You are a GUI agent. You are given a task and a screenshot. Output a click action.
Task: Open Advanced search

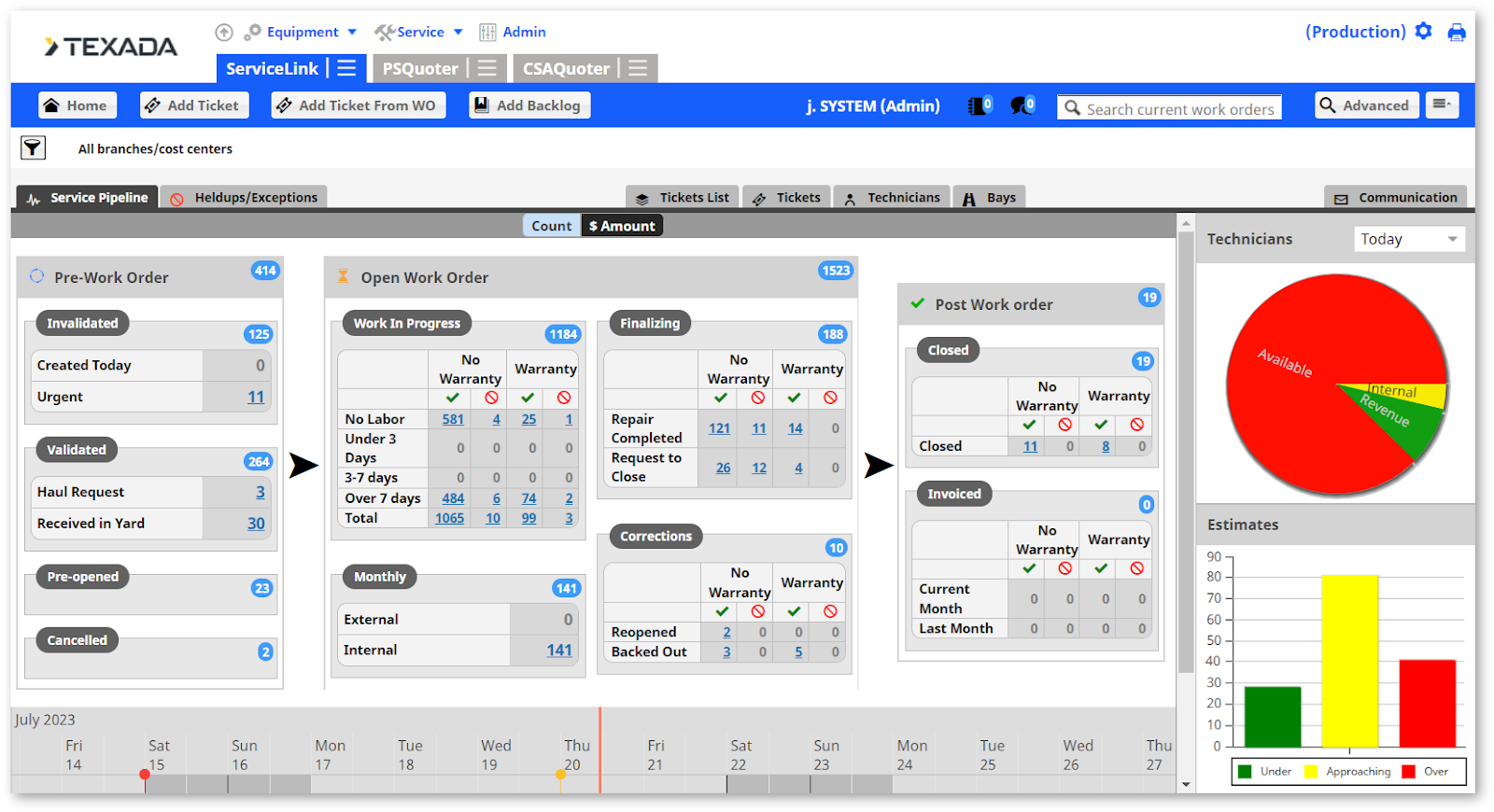pyautogui.click(x=1367, y=105)
